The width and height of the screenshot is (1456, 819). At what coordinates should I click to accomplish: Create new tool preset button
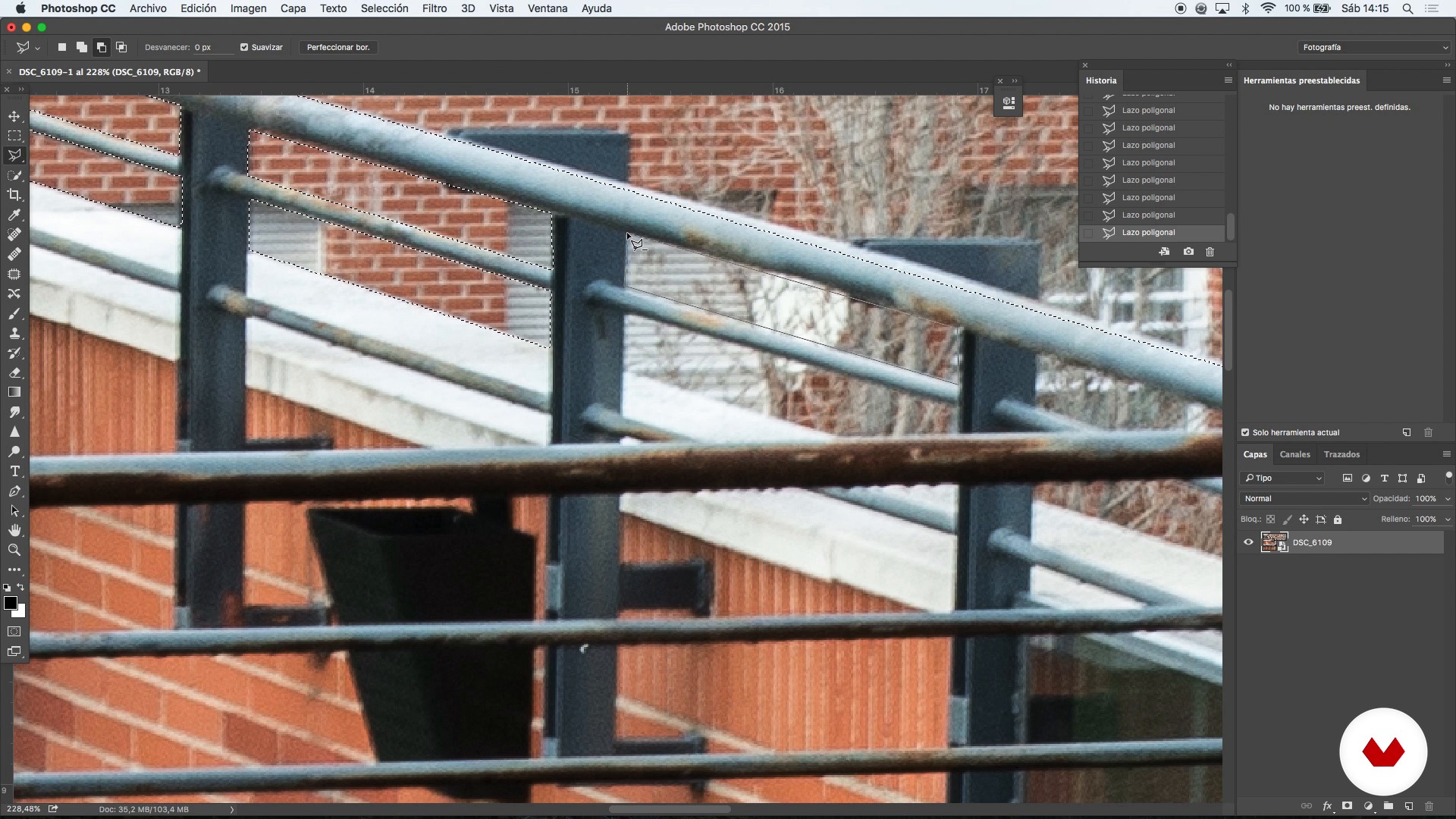1407,433
